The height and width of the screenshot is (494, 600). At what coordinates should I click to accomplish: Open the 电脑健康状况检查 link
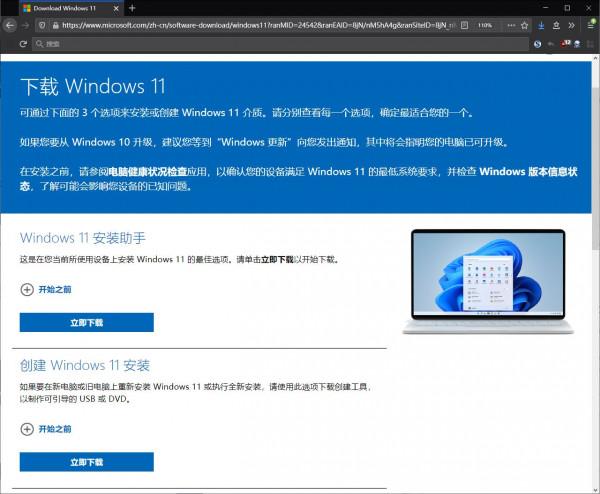pyautogui.click(x=148, y=171)
